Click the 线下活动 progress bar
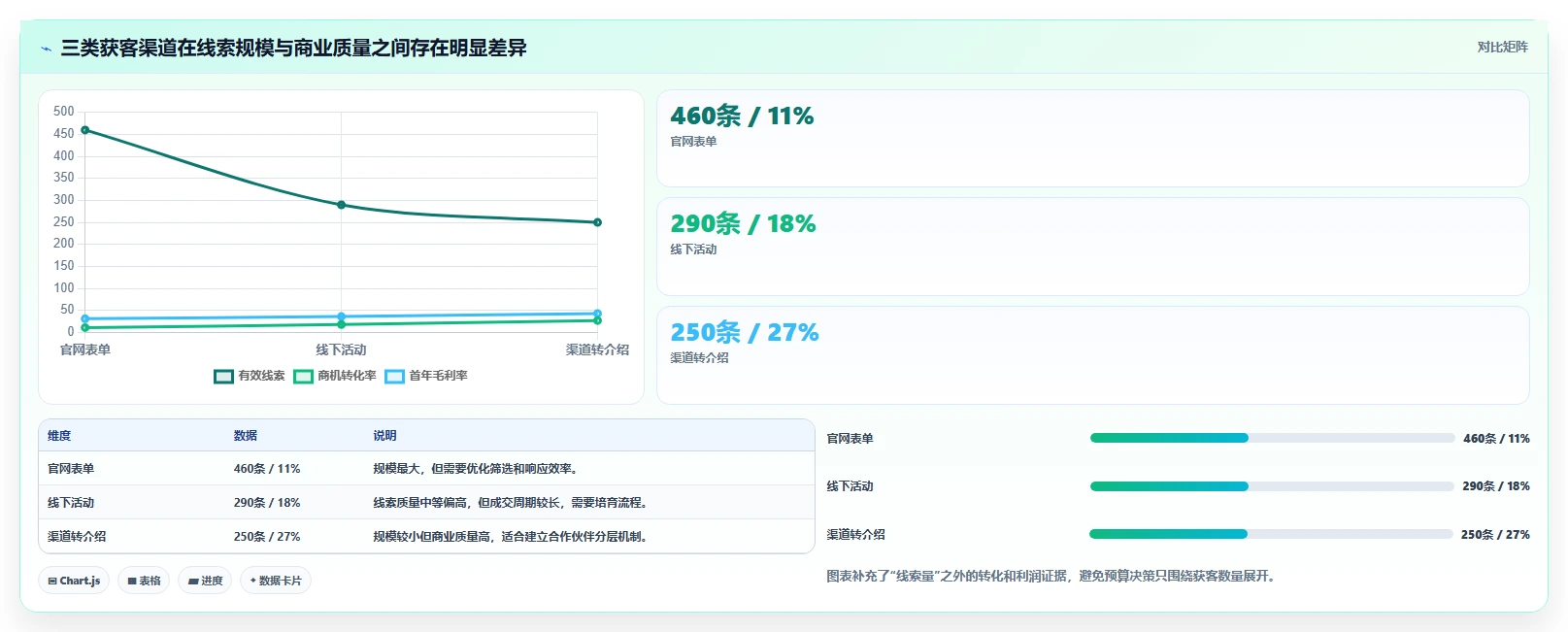The image size is (1568, 632). [1272, 486]
